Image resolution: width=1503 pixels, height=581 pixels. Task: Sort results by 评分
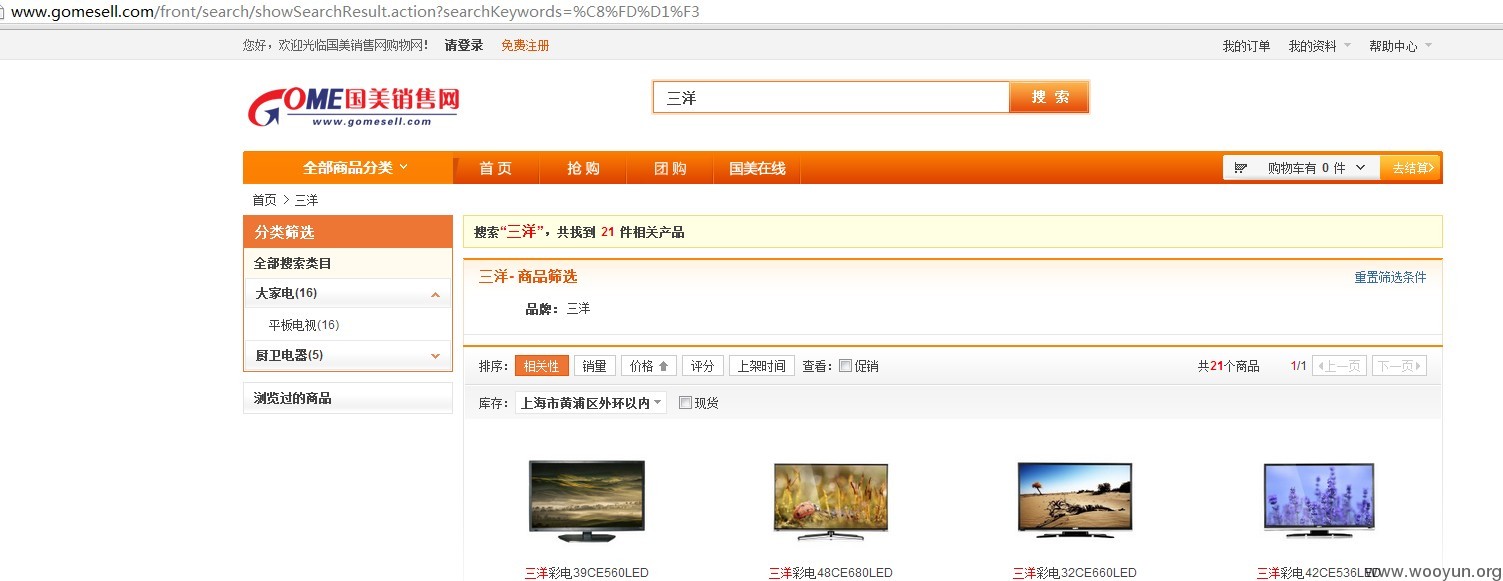click(703, 366)
